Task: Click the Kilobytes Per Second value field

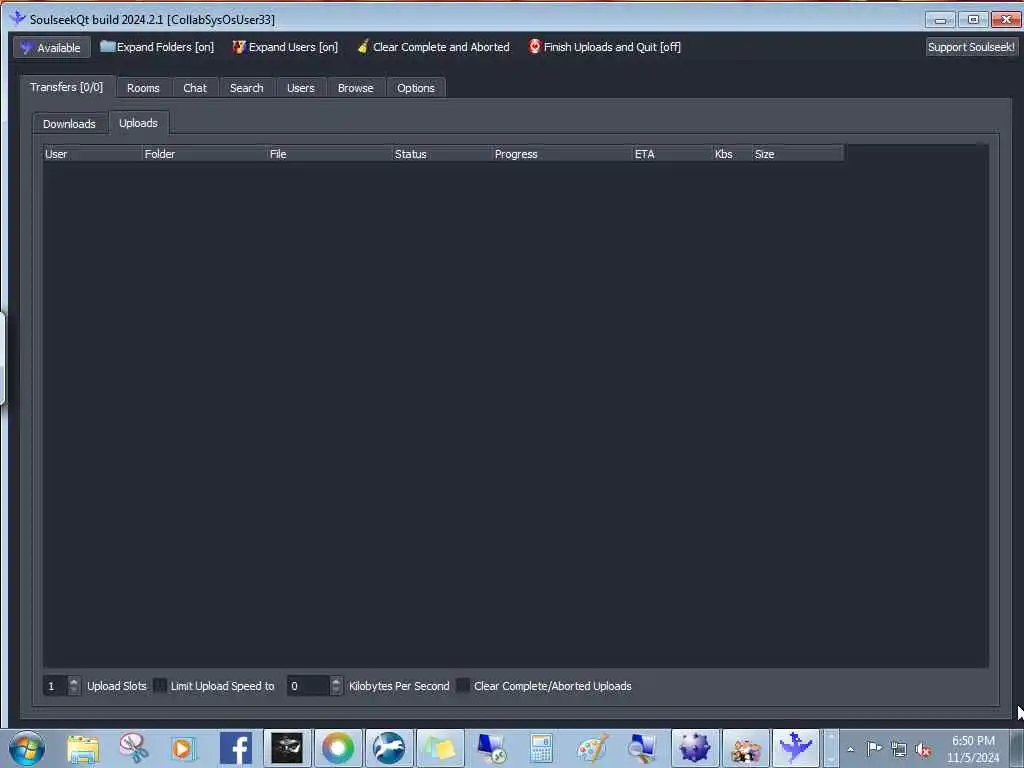Action: click(308, 686)
